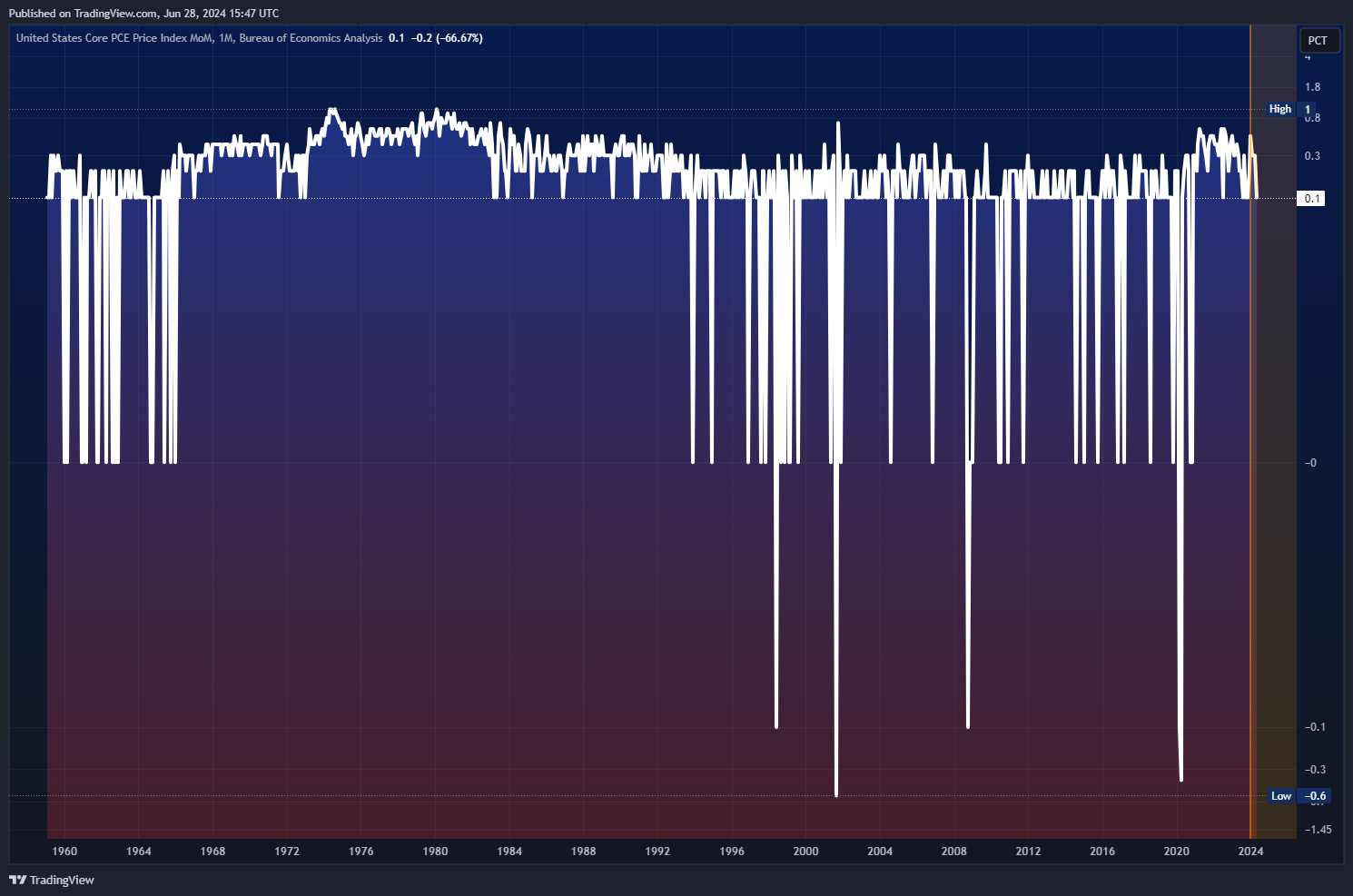This screenshot has height=896, width=1353.
Task: Click the -1.45 value on price scale
Action: [x=1318, y=830]
